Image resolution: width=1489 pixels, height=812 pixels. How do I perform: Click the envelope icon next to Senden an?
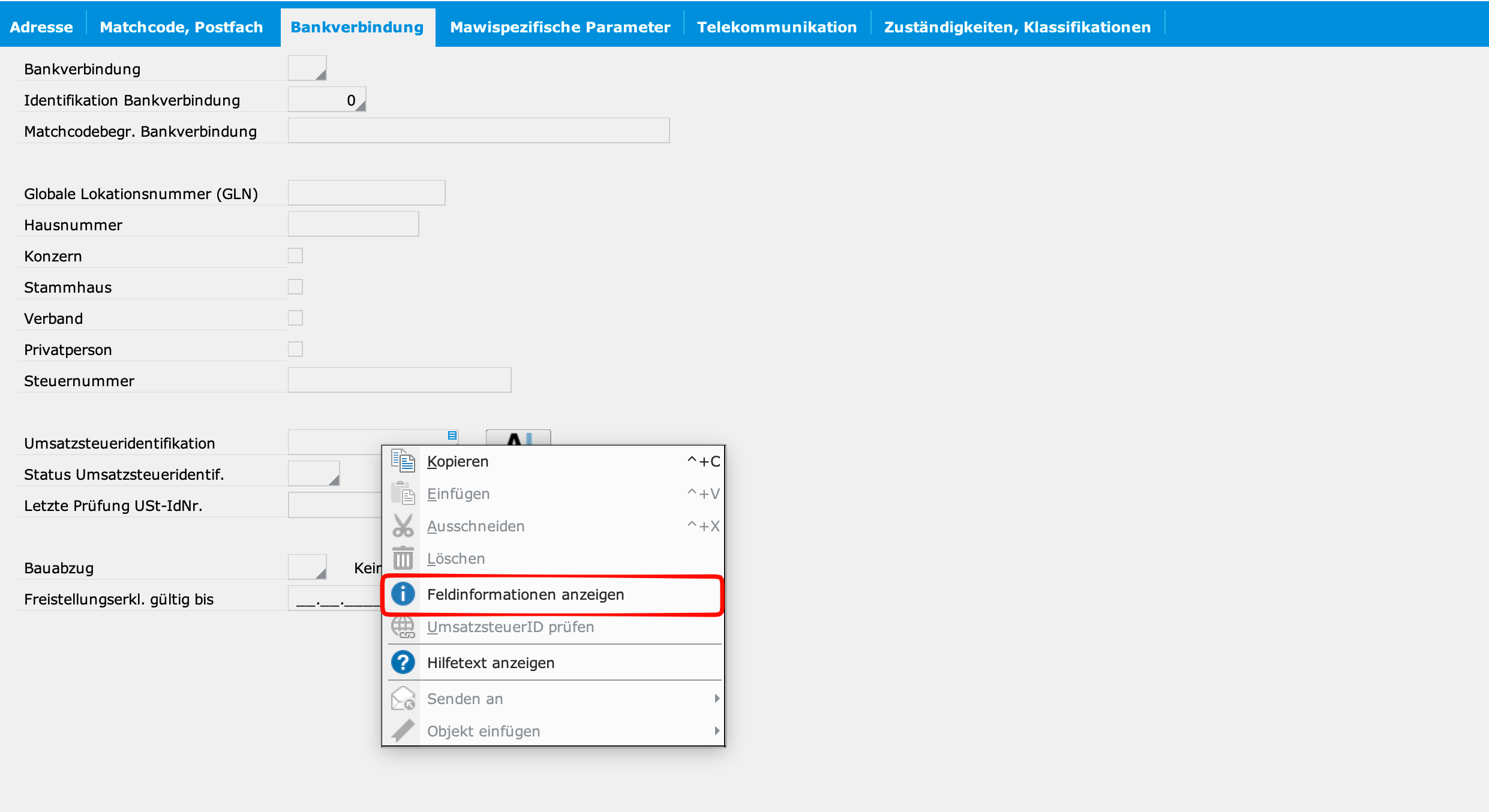403,699
